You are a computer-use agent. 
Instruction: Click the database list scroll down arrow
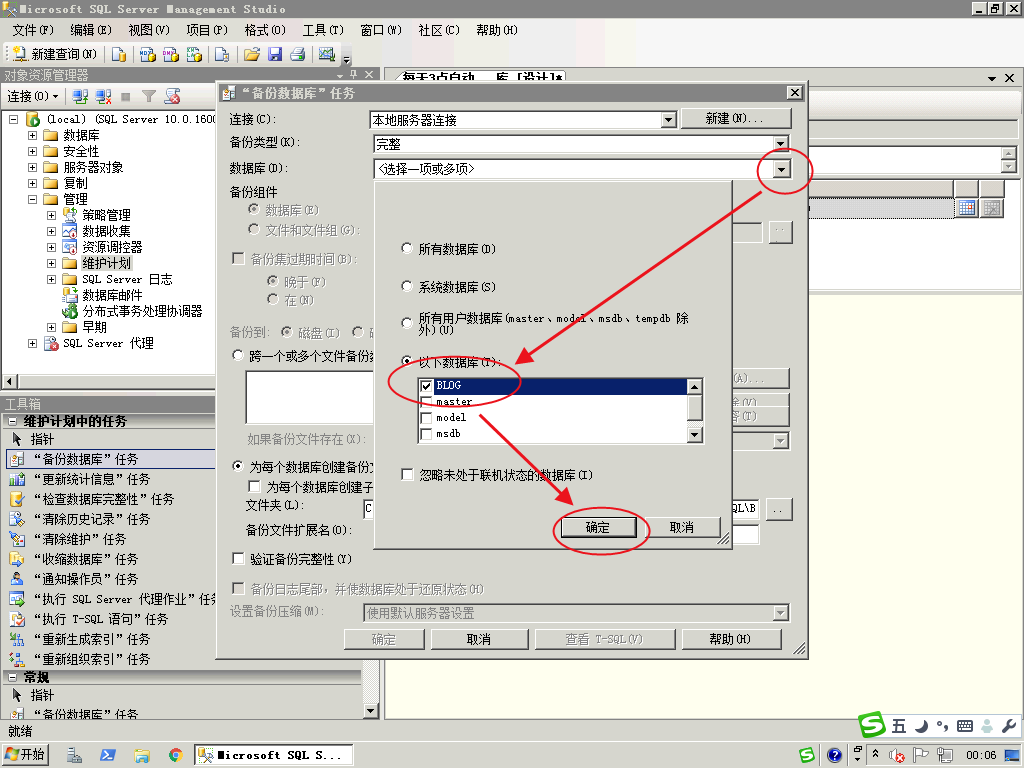694,434
